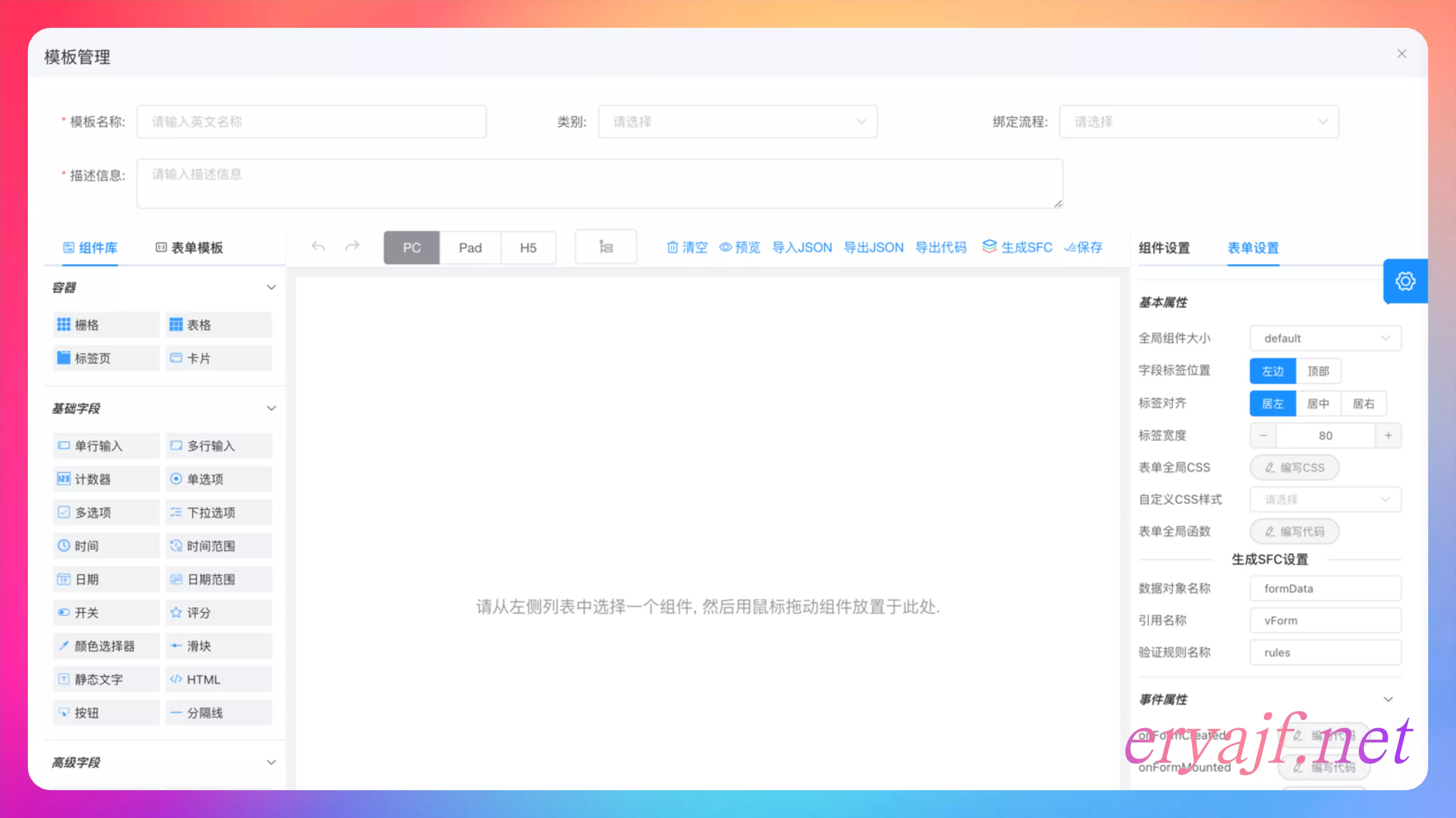Pick the 日期 date picker component
This screenshot has width=1456, height=818.
[x=106, y=579]
